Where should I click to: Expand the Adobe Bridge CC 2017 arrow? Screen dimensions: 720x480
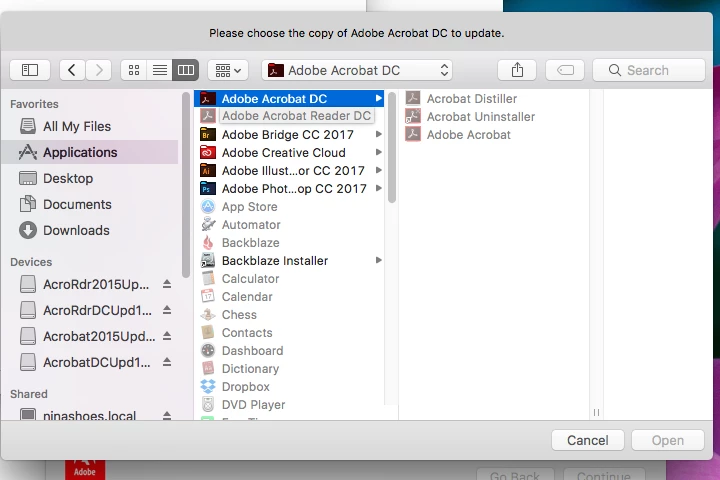pyautogui.click(x=378, y=134)
